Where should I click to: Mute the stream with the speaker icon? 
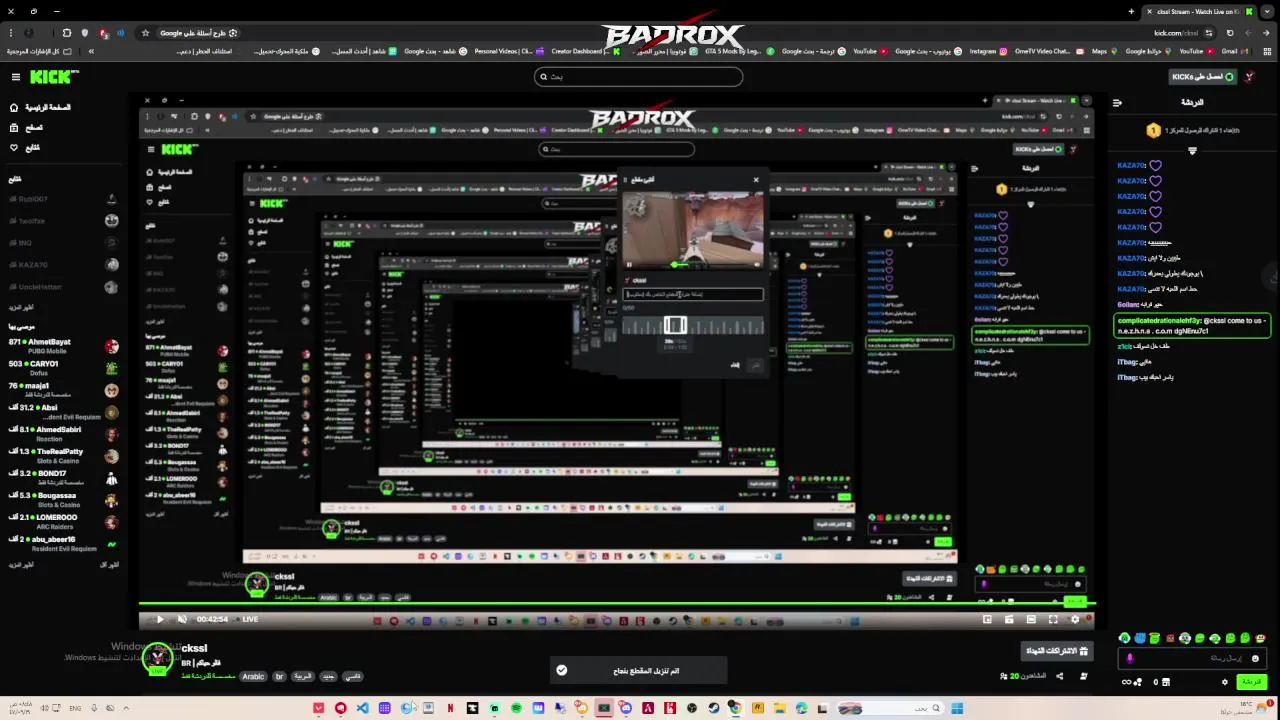click(182, 619)
